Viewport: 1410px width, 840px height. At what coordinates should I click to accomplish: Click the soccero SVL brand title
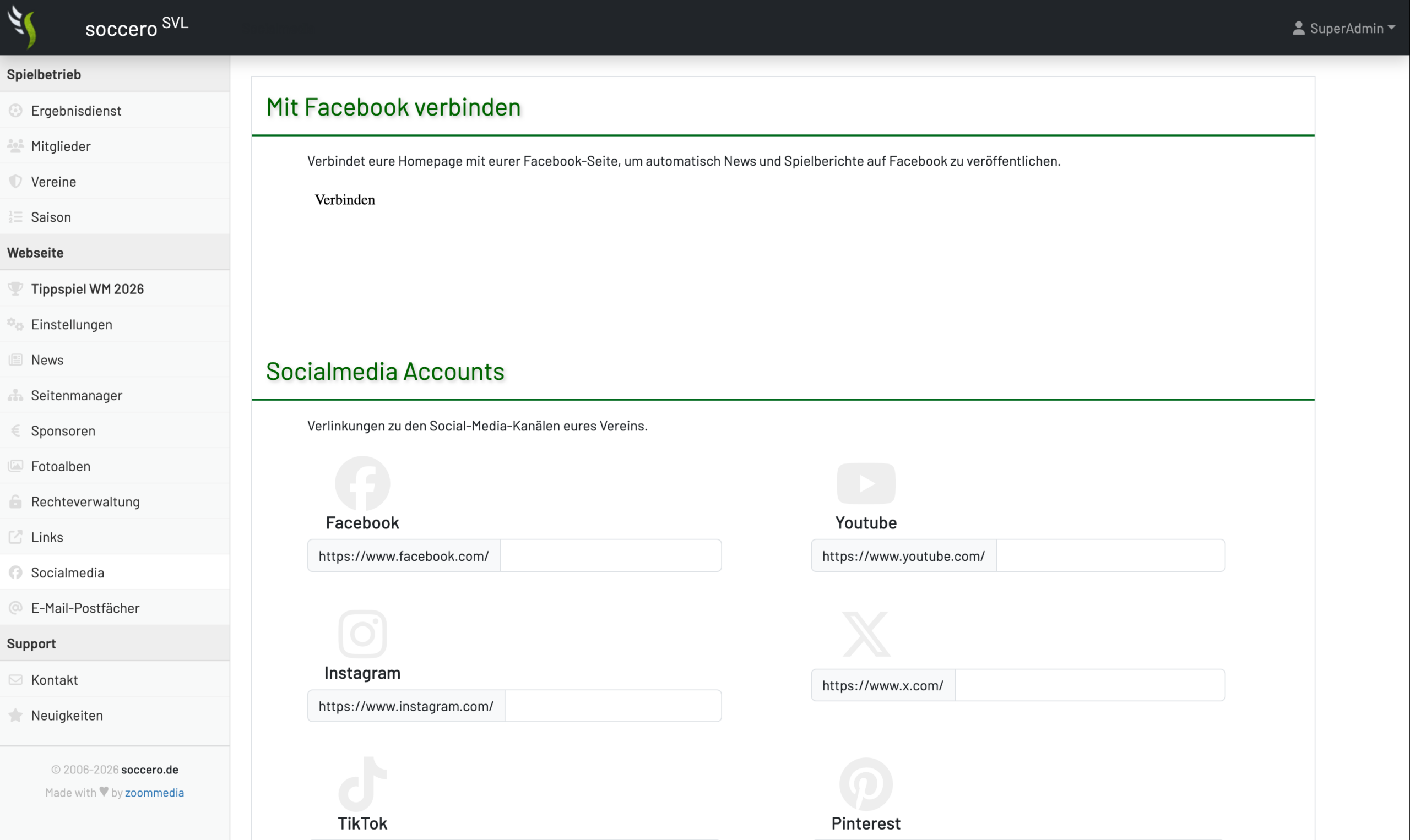coord(137,26)
